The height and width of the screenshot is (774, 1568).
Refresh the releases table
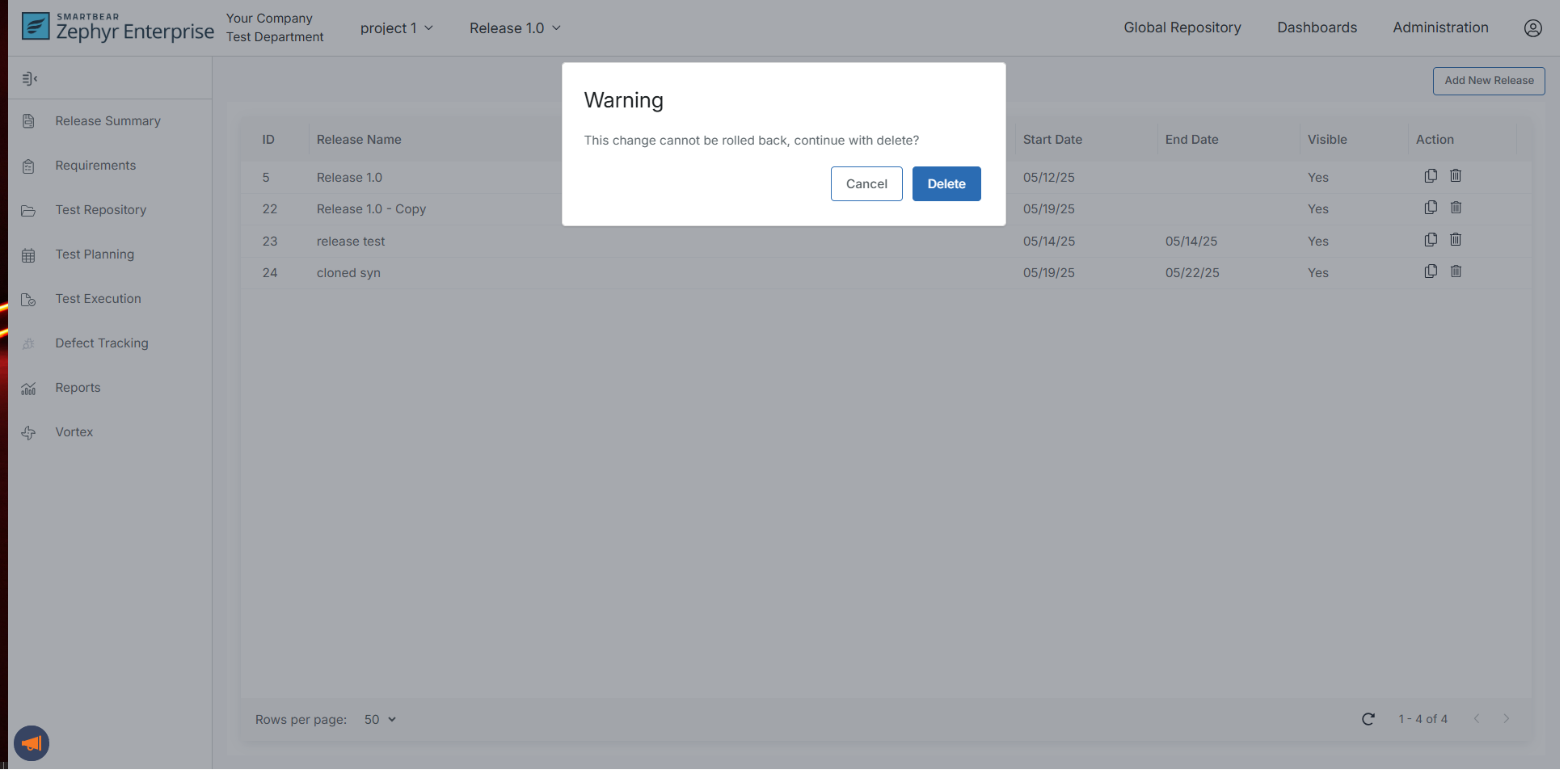pos(1368,719)
